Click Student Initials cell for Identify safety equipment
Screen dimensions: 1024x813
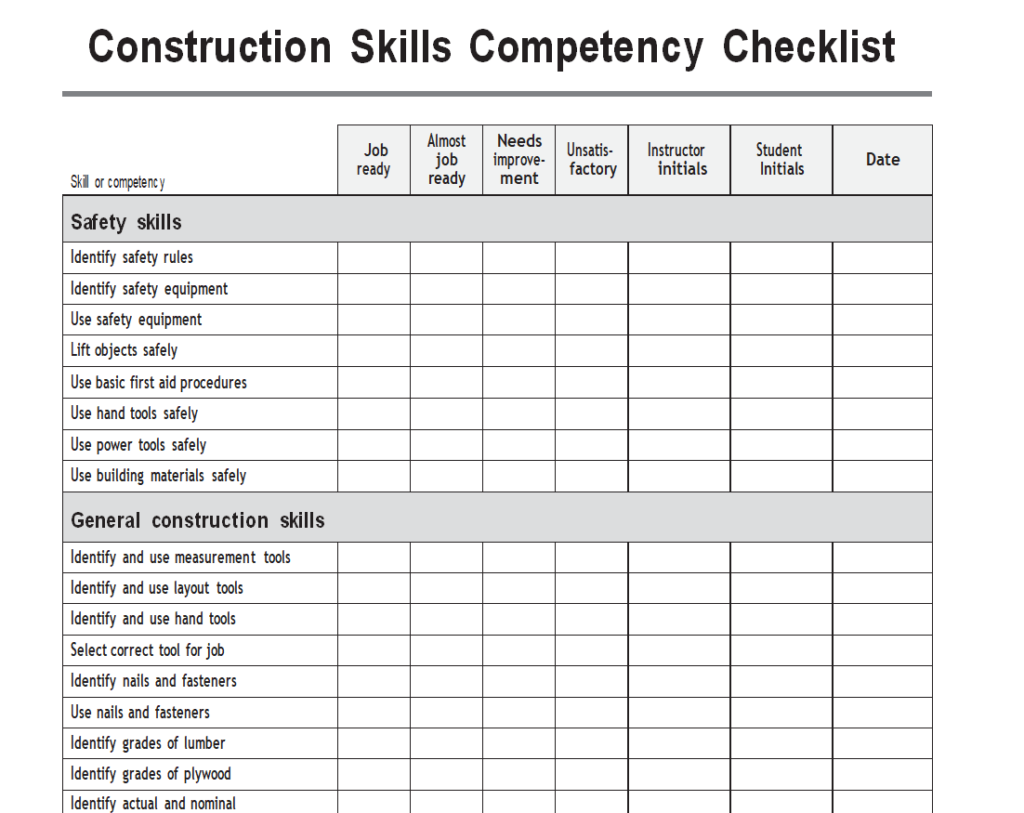pyautogui.click(x=781, y=289)
